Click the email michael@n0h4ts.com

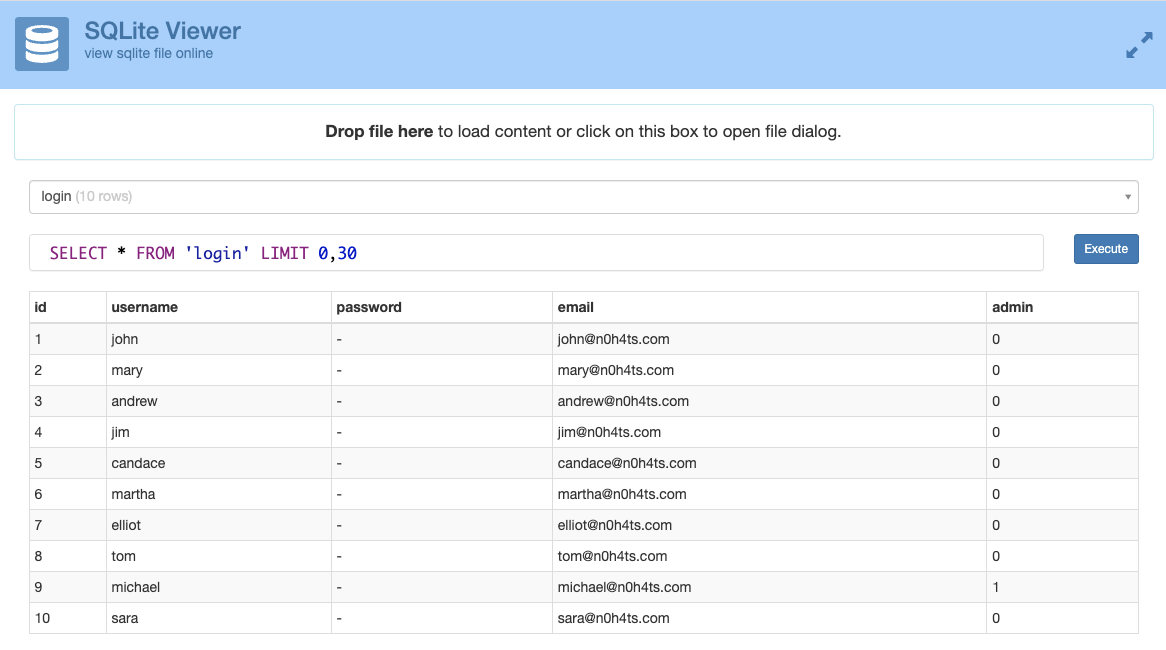(x=625, y=588)
